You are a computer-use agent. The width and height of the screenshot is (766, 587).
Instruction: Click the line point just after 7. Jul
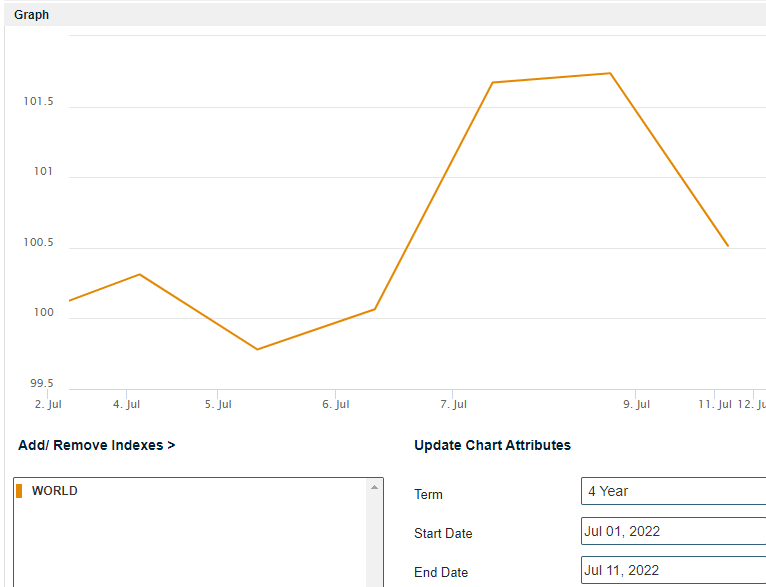point(493,82)
